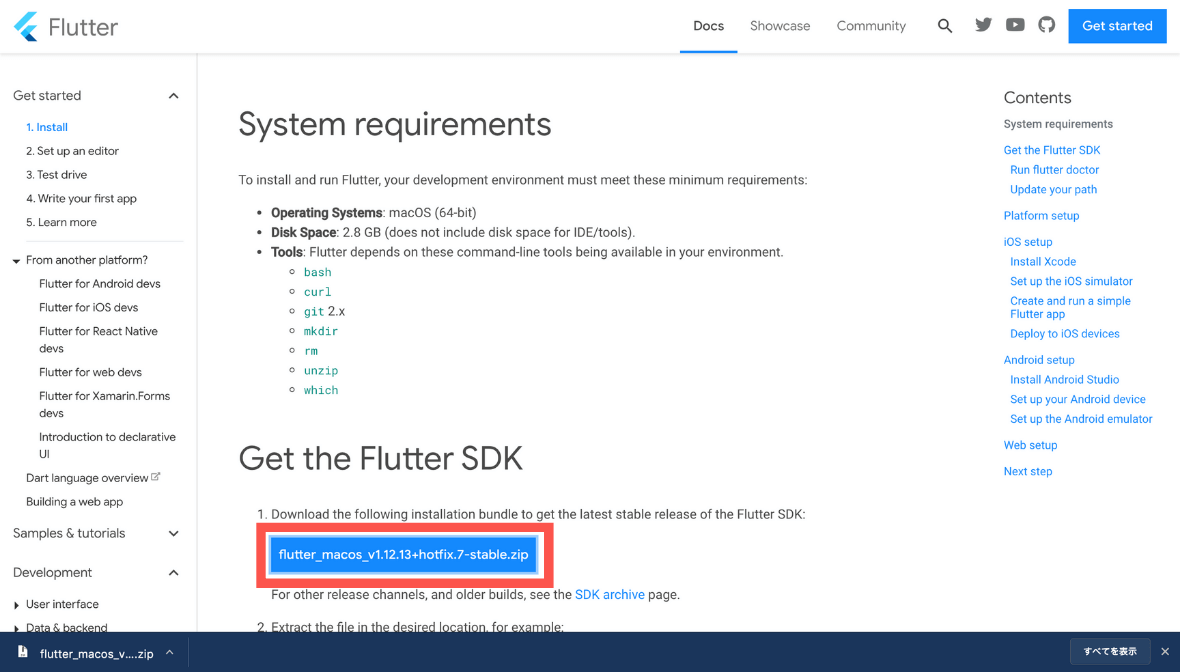Click the すべてを表示 button in the download bar
This screenshot has width=1180, height=672.
[x=1110, y=651]
